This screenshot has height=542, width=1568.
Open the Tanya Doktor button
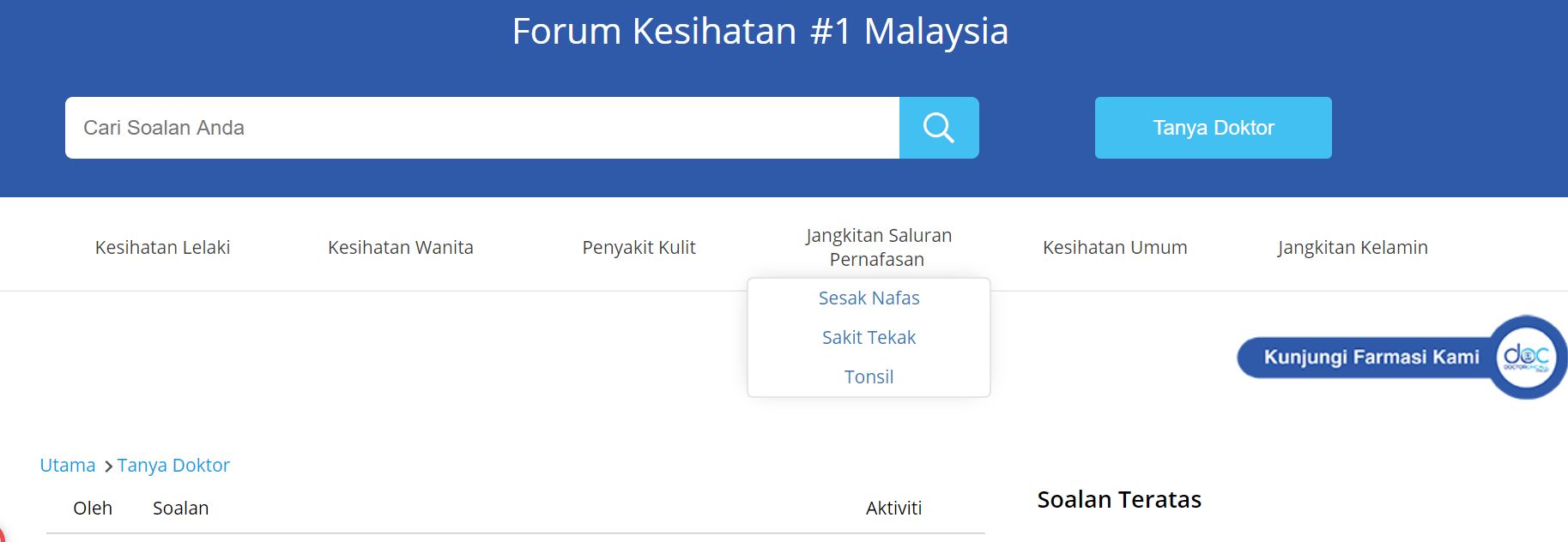tap(1213, 128)
